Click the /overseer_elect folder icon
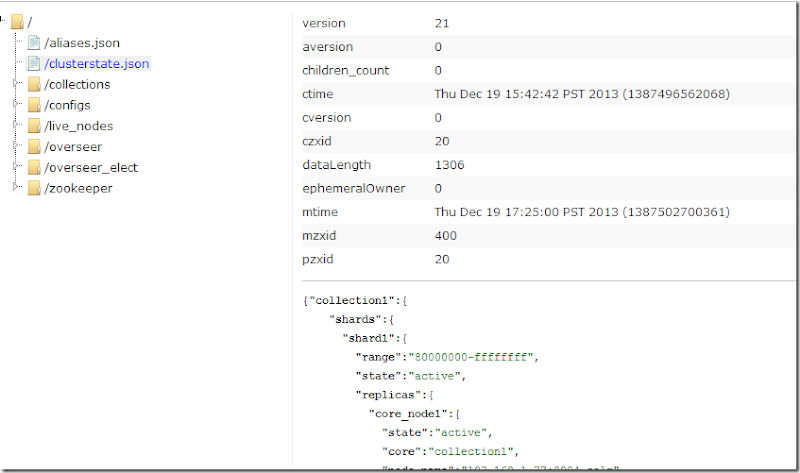Viewport: 800px width, 473px height. 35,167
